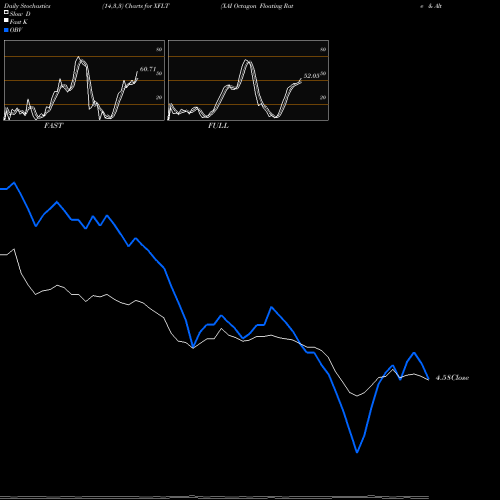
Task: Click the 80 level label in FAST chart
Action: click(x=159, y=50)
